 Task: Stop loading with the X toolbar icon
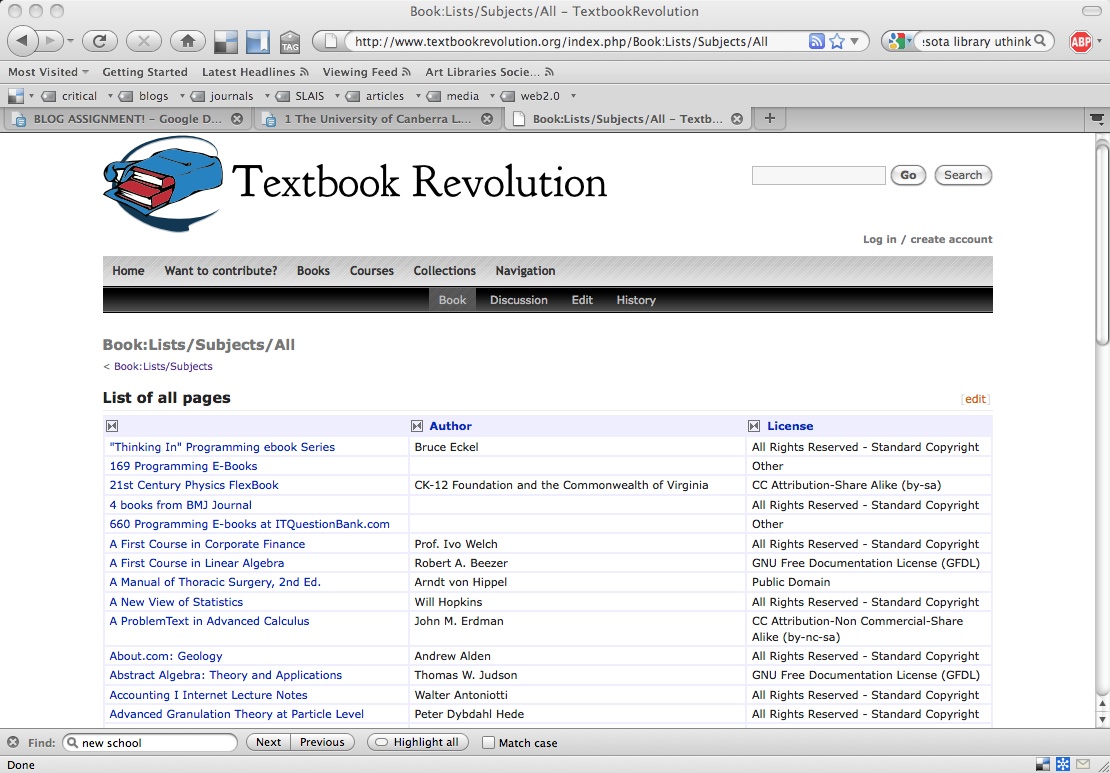pyautogui.click(x=143, y=41)
